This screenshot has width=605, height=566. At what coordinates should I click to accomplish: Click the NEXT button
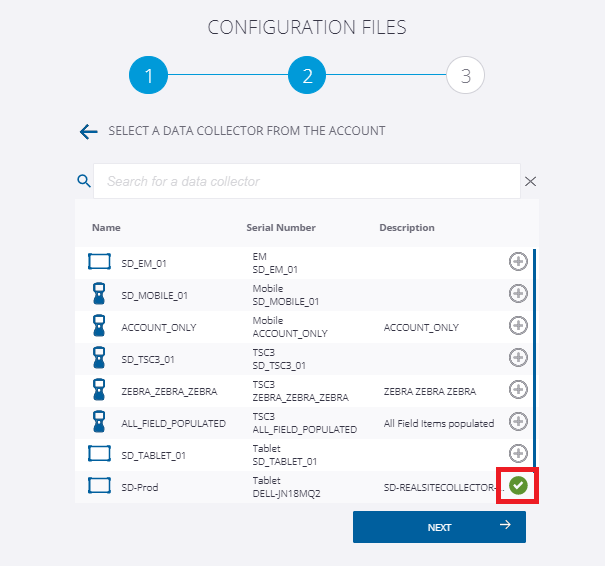[439, 527]
